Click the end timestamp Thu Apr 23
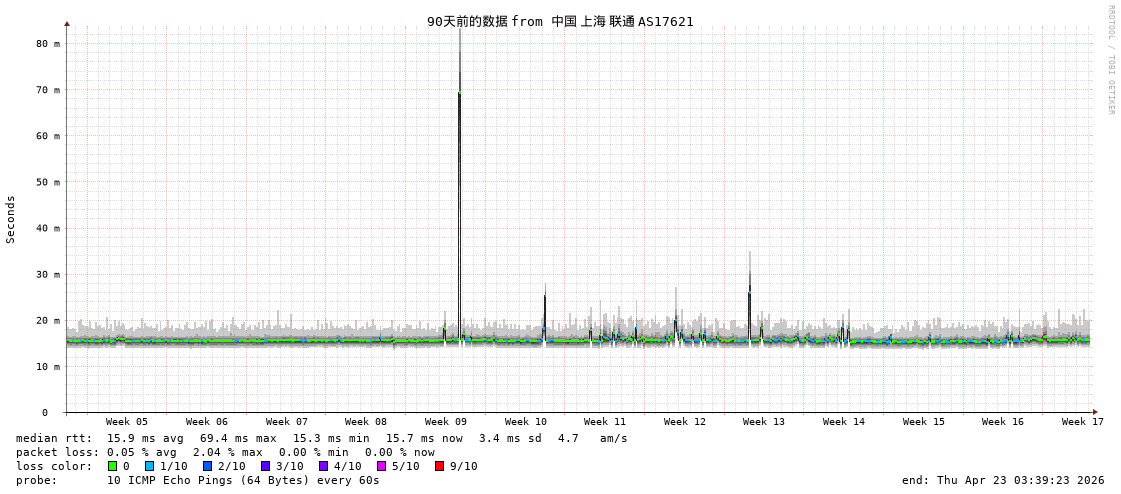The width and height of the screenshot is (1121, 494). click(1003, 480)
